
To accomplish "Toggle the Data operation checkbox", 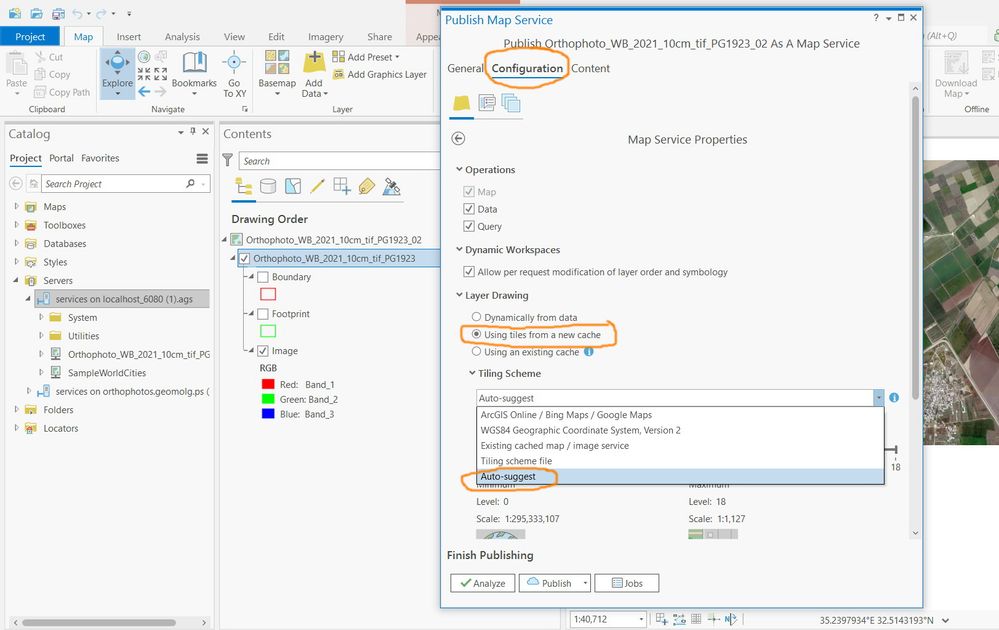I will point(469,209).
